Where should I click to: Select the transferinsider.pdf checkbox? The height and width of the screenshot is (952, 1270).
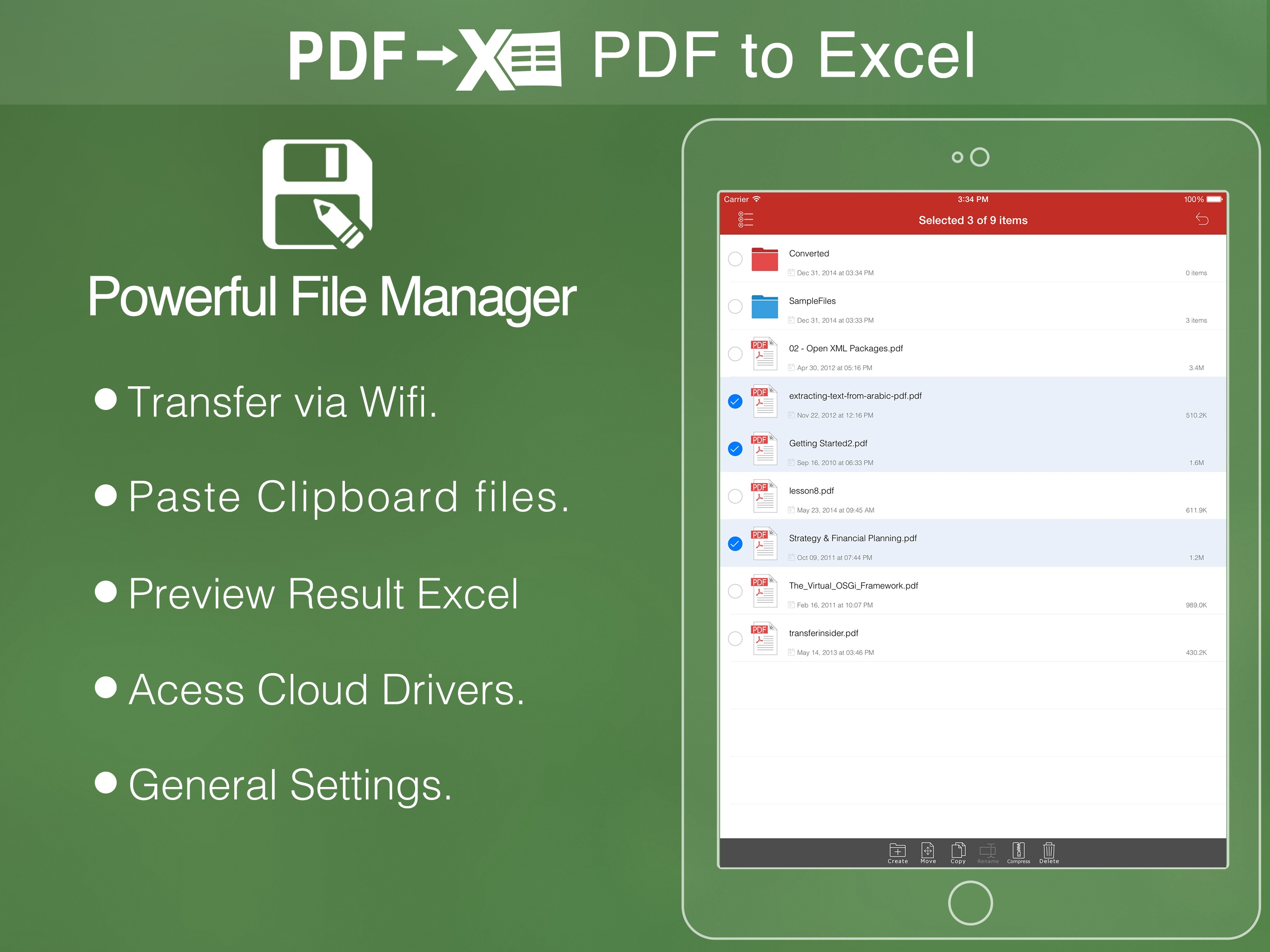[x=735, y=639]
